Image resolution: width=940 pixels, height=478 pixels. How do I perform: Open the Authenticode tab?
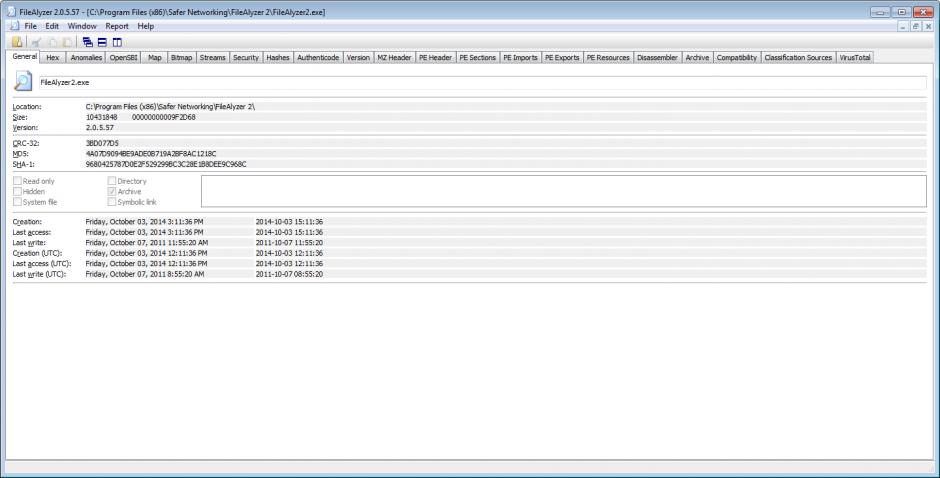[x=318, y=58]
